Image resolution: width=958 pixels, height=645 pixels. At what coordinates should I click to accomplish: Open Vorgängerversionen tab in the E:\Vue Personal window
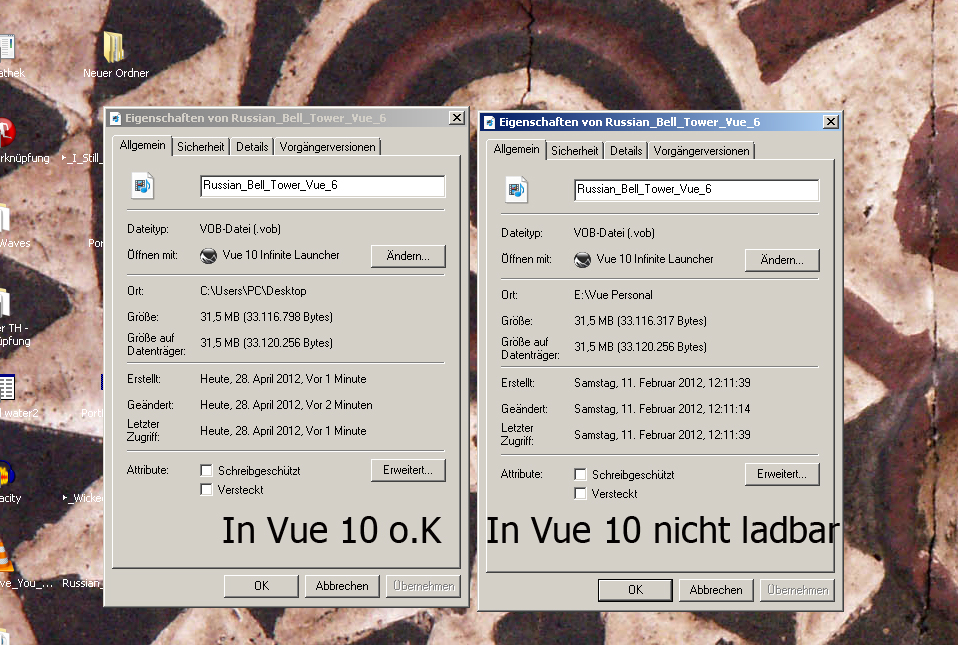[701, 150]
